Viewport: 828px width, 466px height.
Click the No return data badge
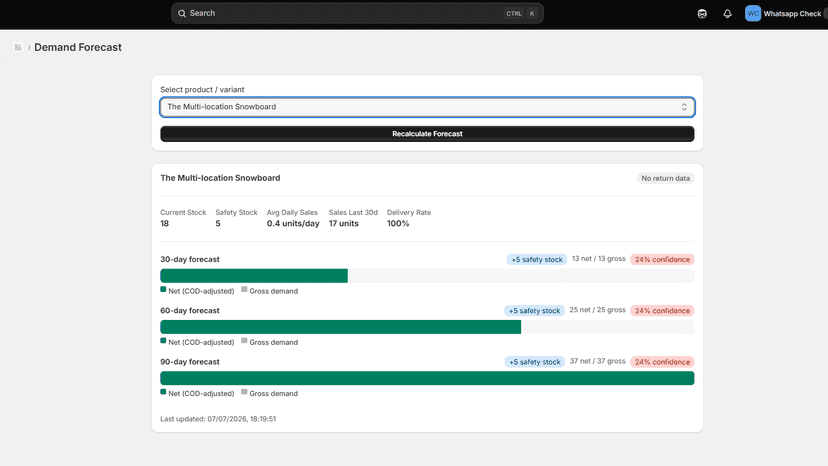(x=665, y=179)
